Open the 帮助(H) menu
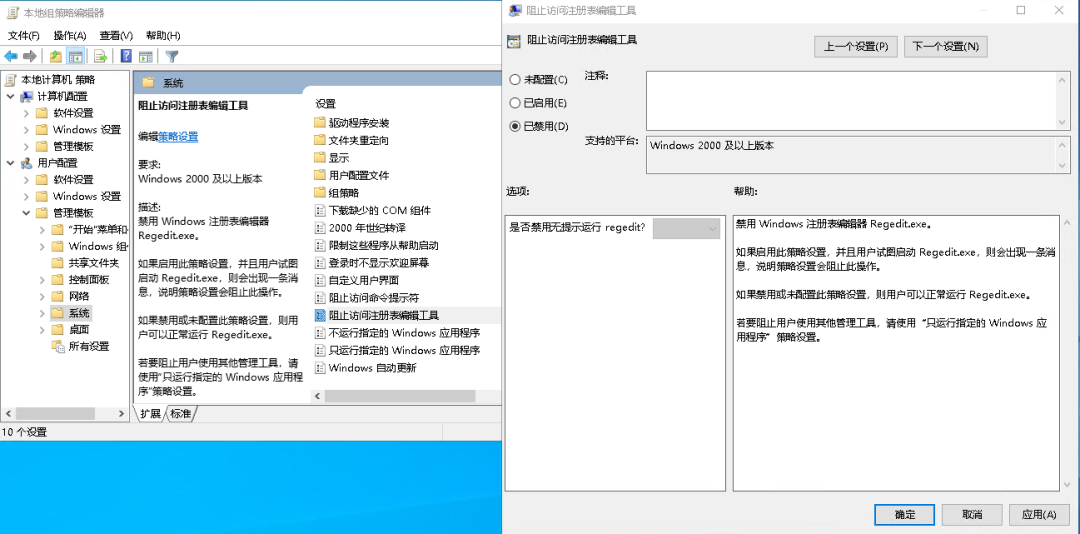 163,35
